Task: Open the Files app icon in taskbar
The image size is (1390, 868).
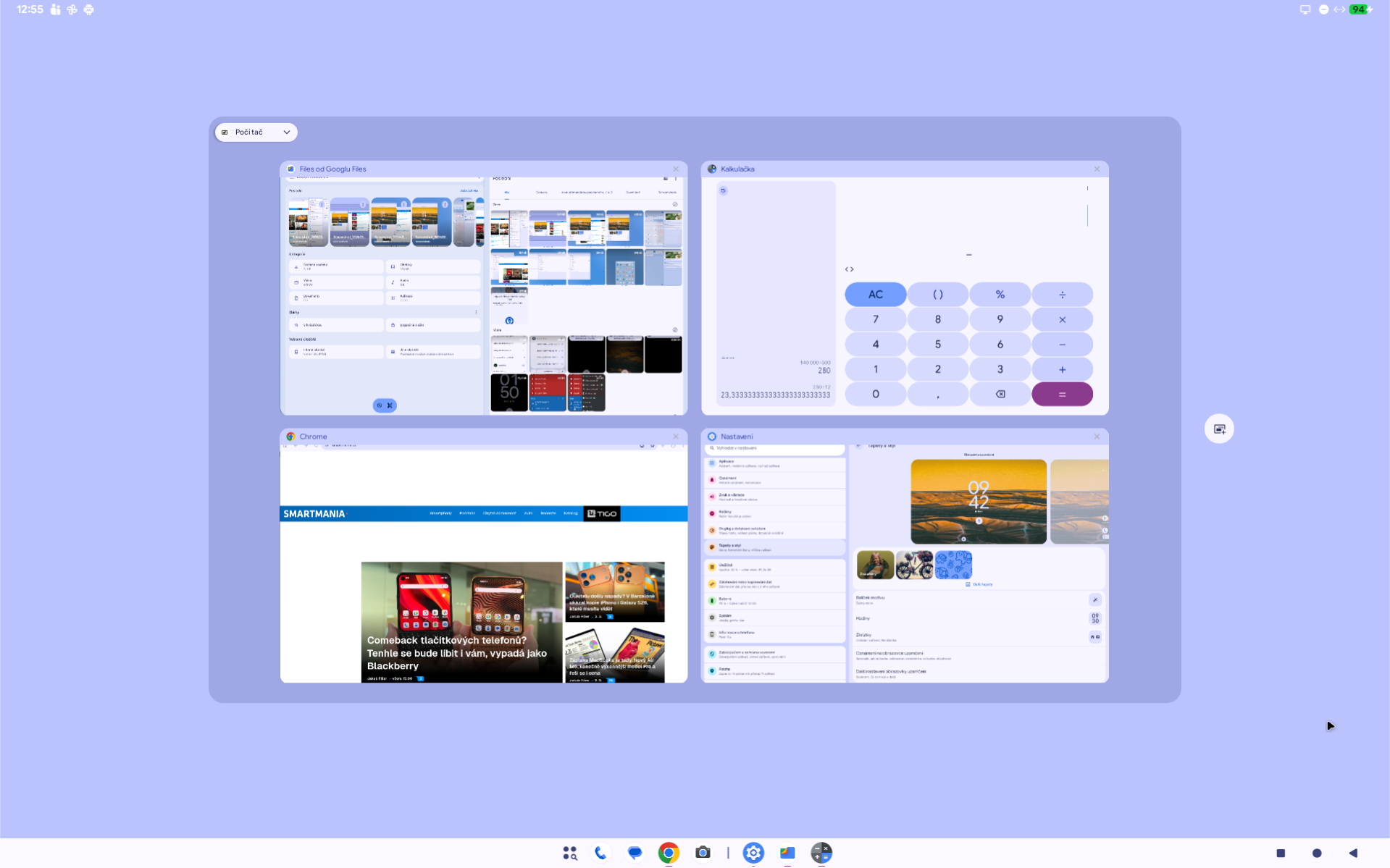Action: [787, 853]
